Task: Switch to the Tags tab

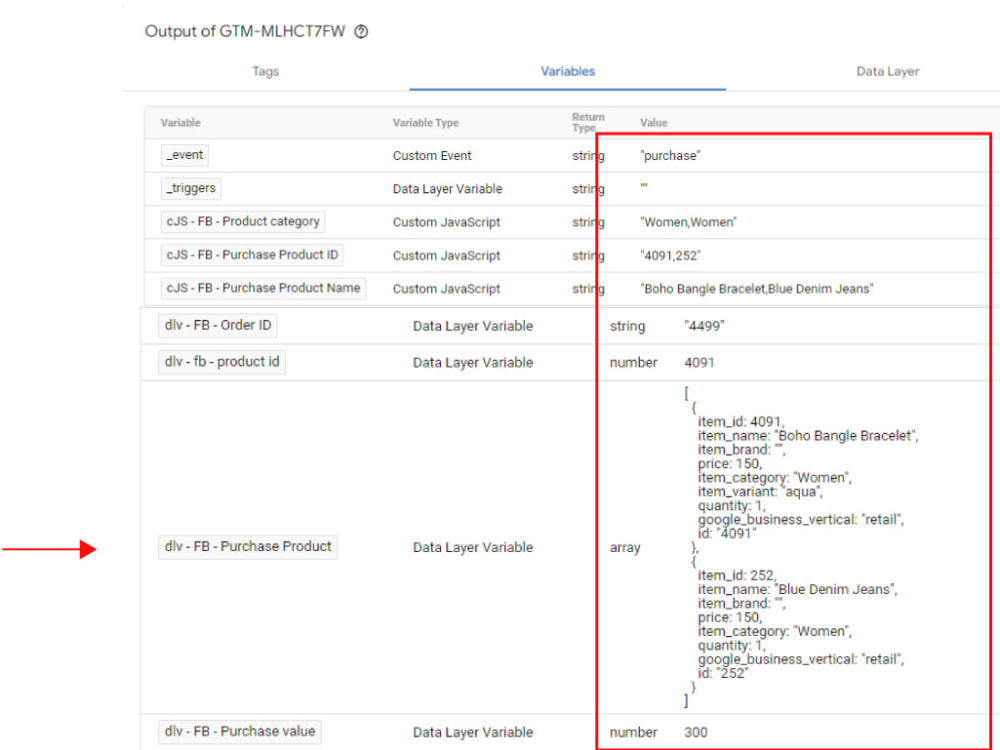Action: pyautogui.click(x=265, y=71)
